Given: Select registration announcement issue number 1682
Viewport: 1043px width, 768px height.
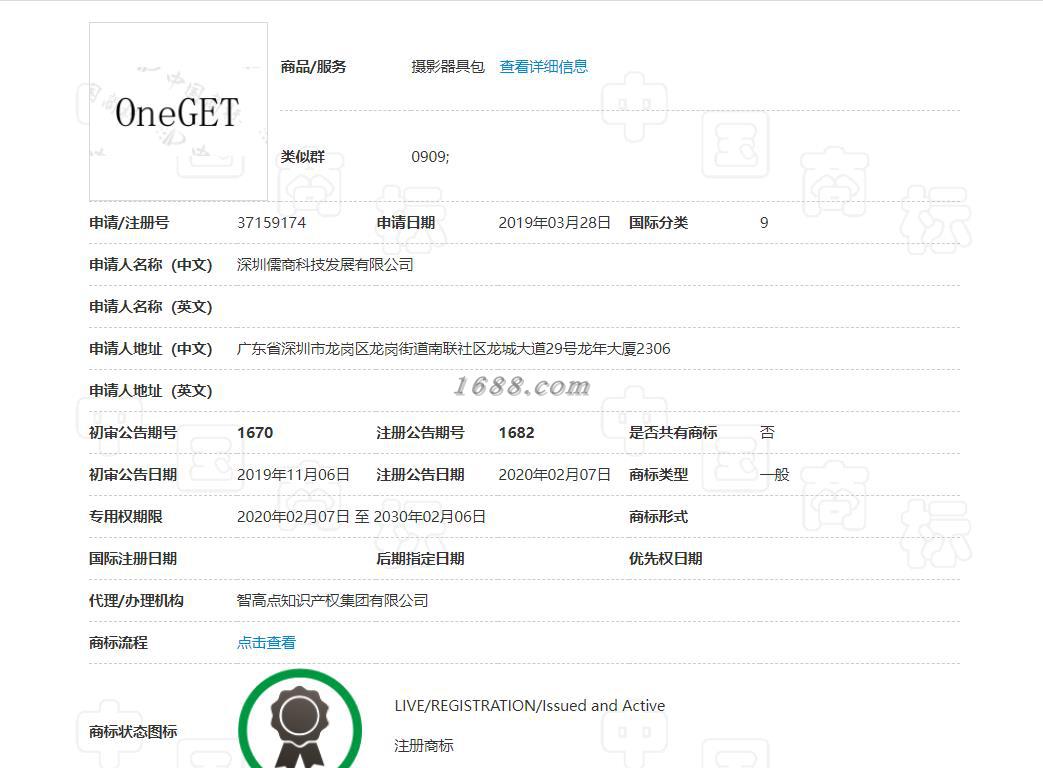Looking at the screenshot, I should (517, 433).
